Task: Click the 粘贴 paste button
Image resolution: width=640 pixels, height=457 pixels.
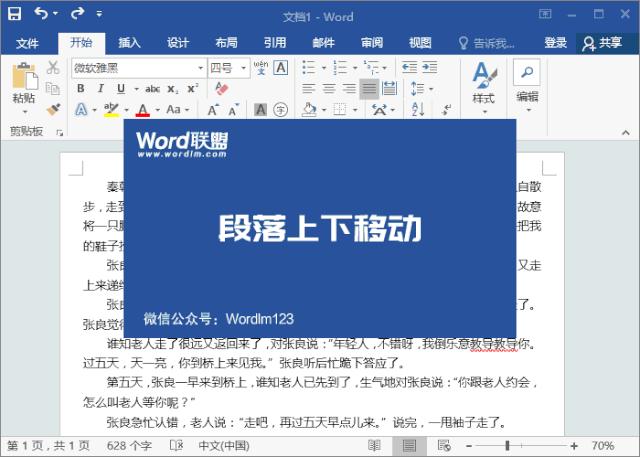Action: coord(24,87)
